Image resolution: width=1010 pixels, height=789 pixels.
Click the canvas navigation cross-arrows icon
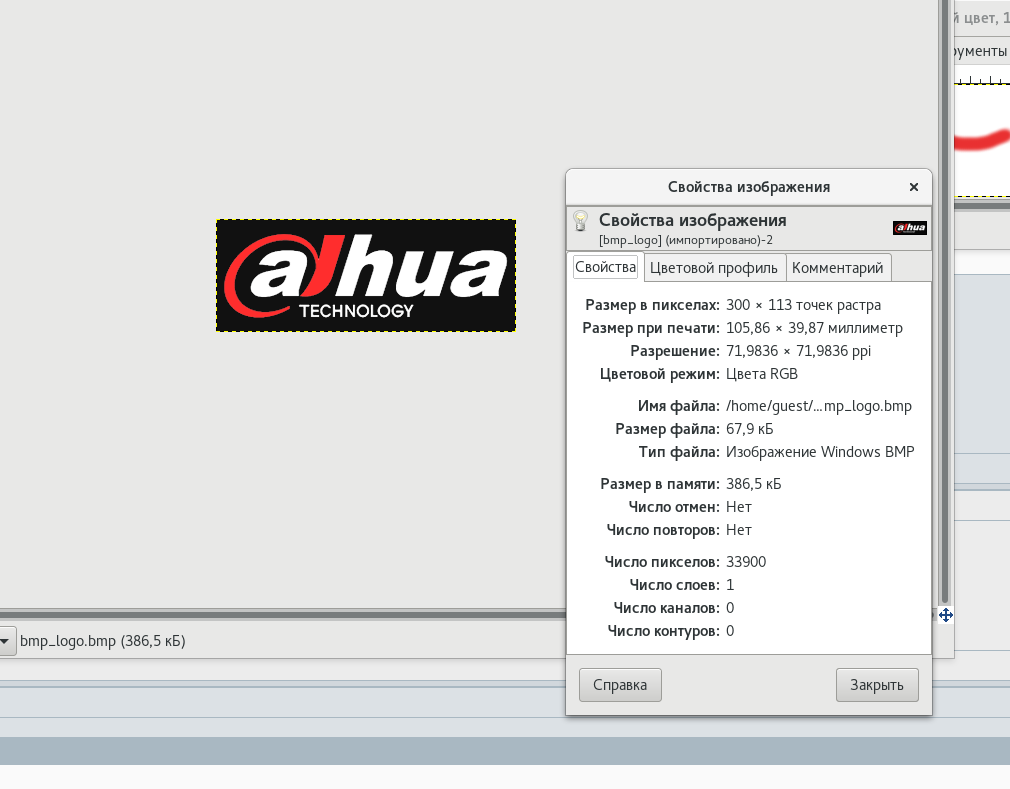[x=945, y=615]
